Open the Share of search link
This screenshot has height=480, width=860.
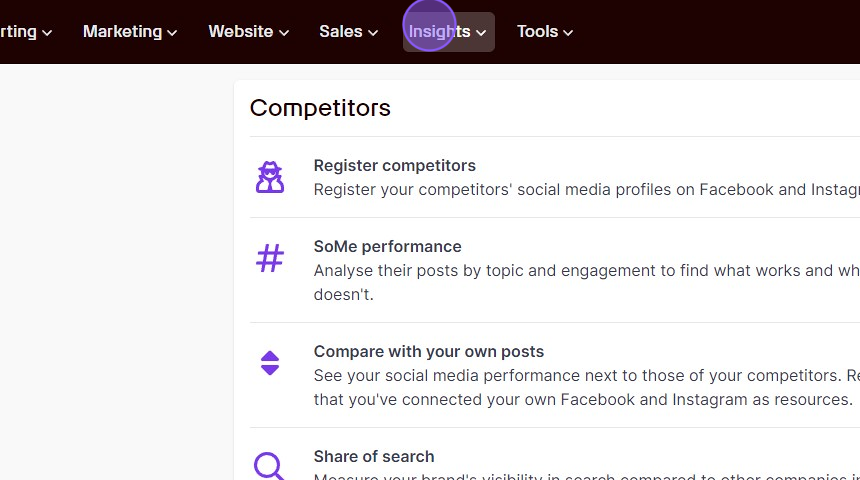tap(374, 456)
